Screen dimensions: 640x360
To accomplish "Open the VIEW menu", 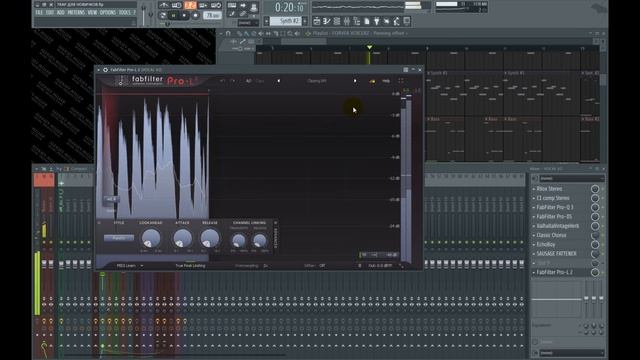I will coord(92,13).
